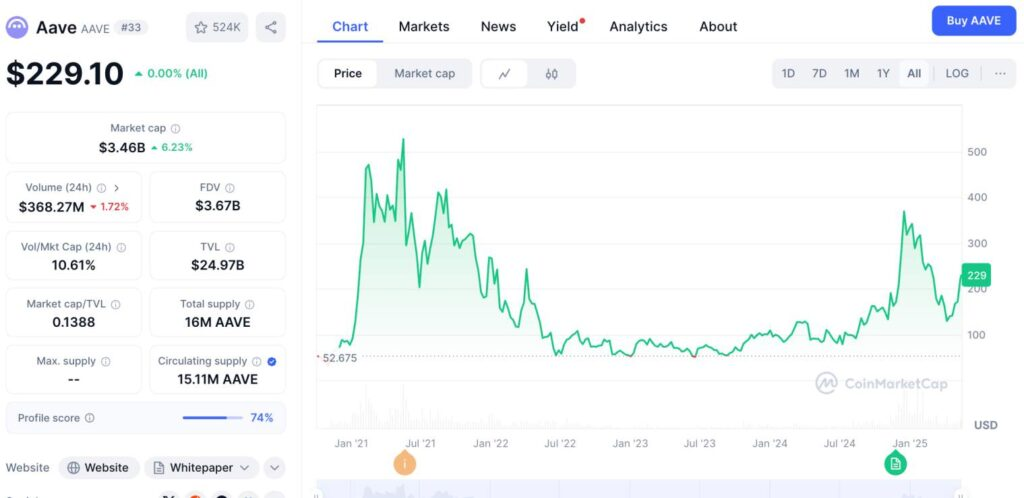Click the 16M AAVE total supply value
The width and height of the screenshot is (1024, 498).
point(217,322)
